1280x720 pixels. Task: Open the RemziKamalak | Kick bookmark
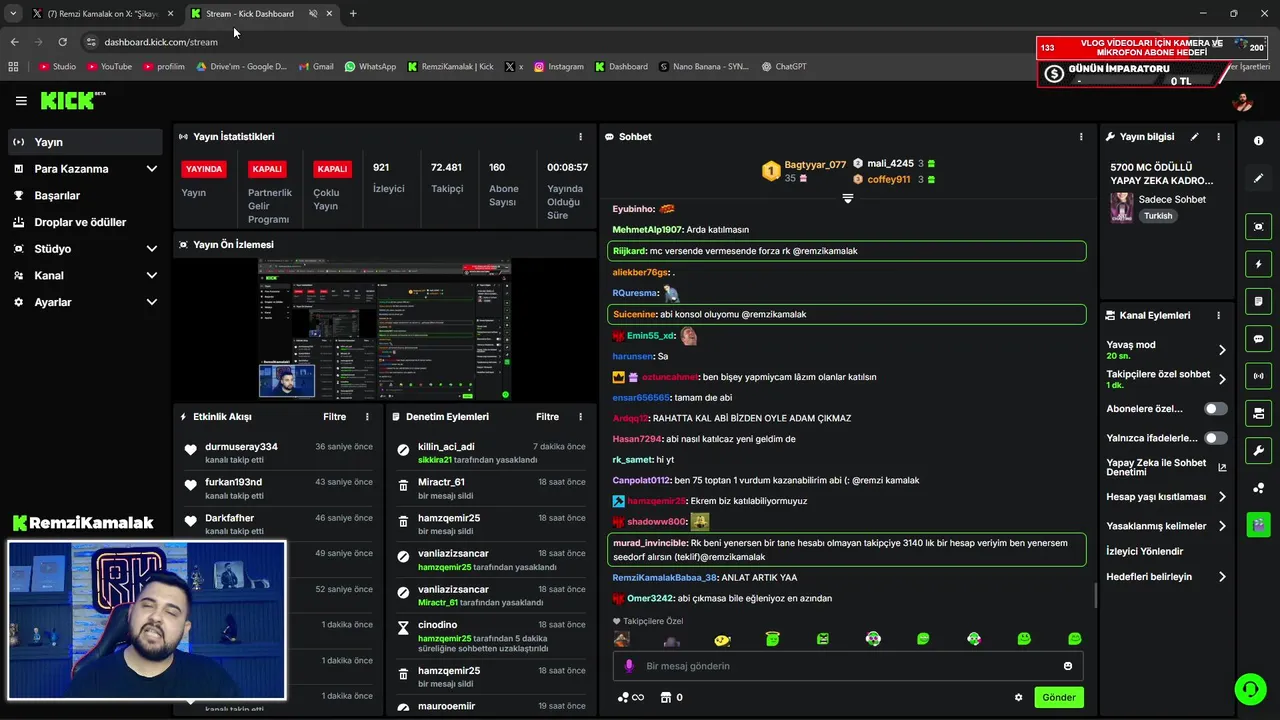[x=450, y=67]
